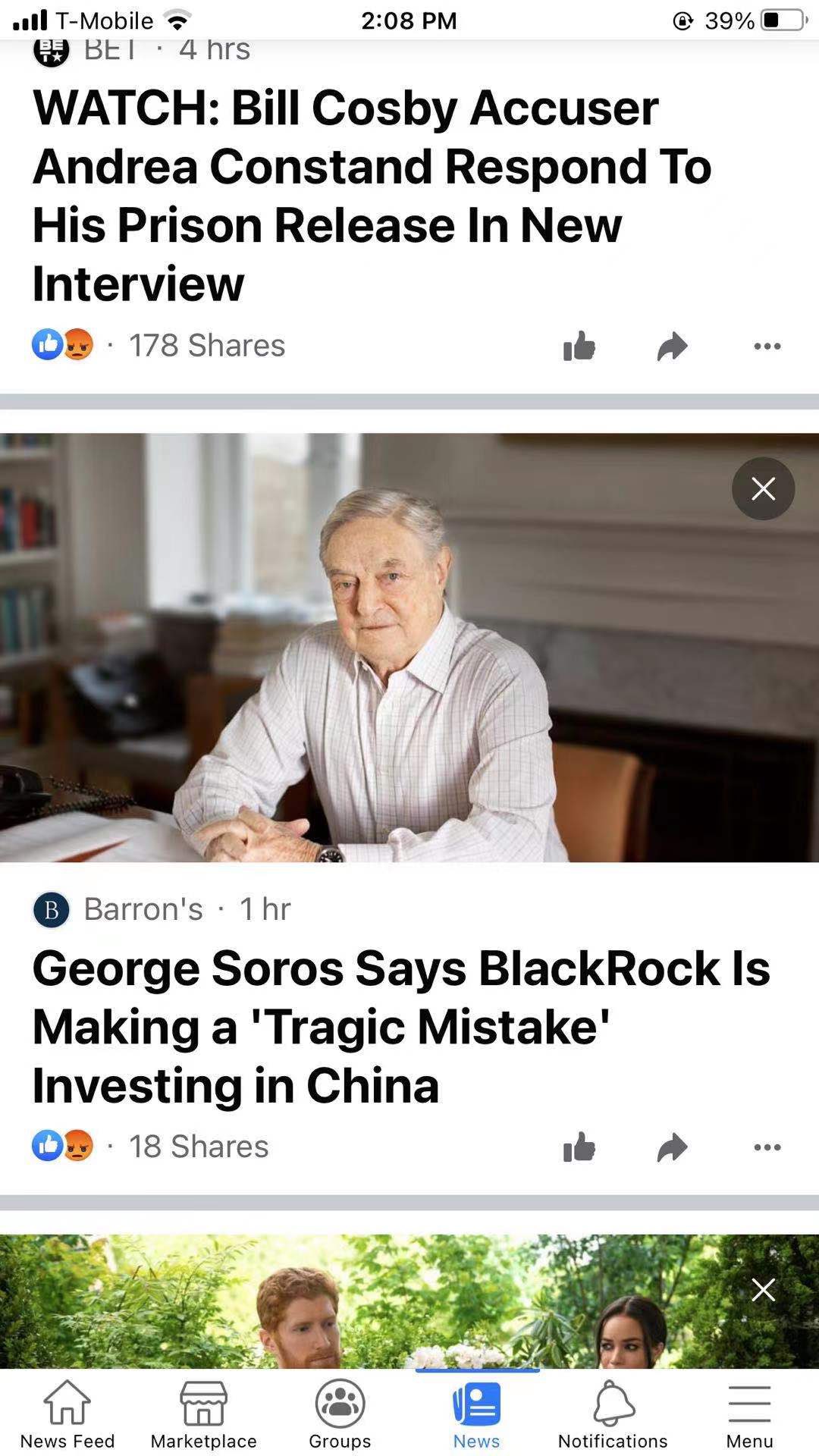Open more options for Barron's article
819x1456 pixels.
point(767,1147)
